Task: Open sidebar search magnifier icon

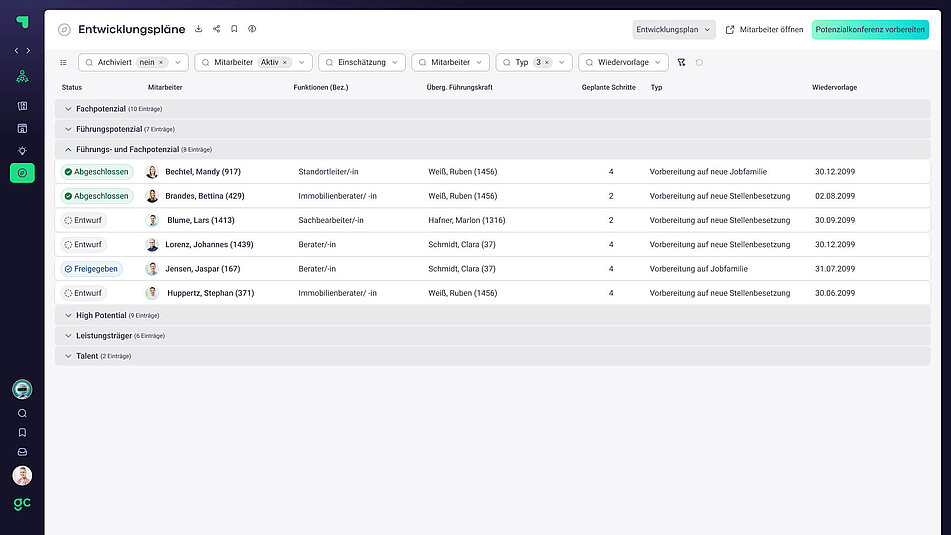Action: pyautogui.click(x=22, y=413)
